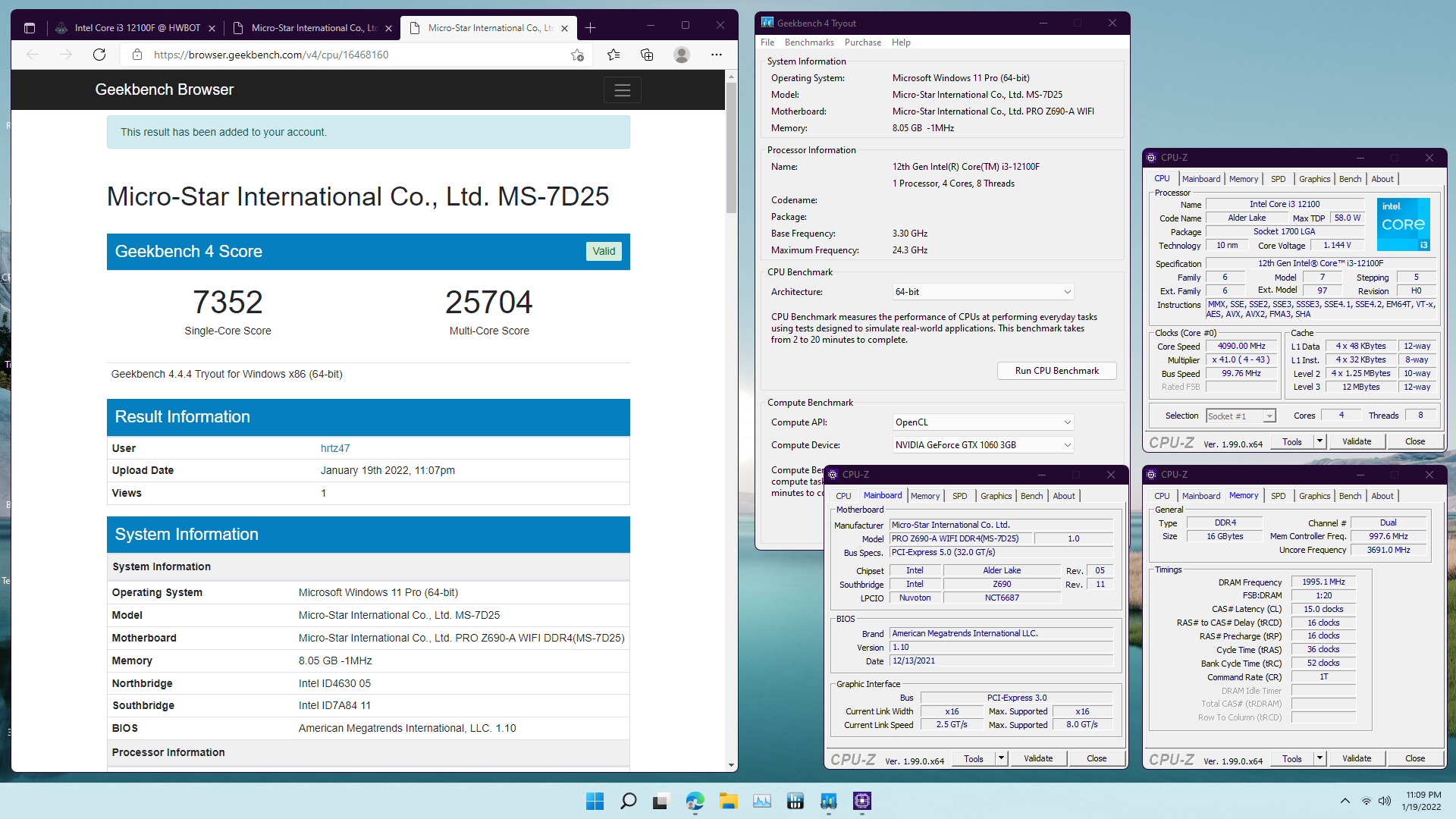1456x819 pixels.
Task: Reload the Geekbench result page
Action: (99, 55)
